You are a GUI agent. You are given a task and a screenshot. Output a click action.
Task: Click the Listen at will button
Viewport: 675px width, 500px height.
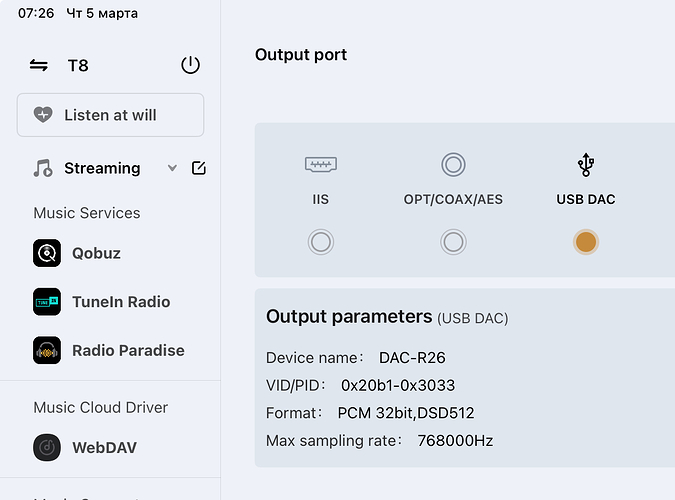(x=110, y=115)
